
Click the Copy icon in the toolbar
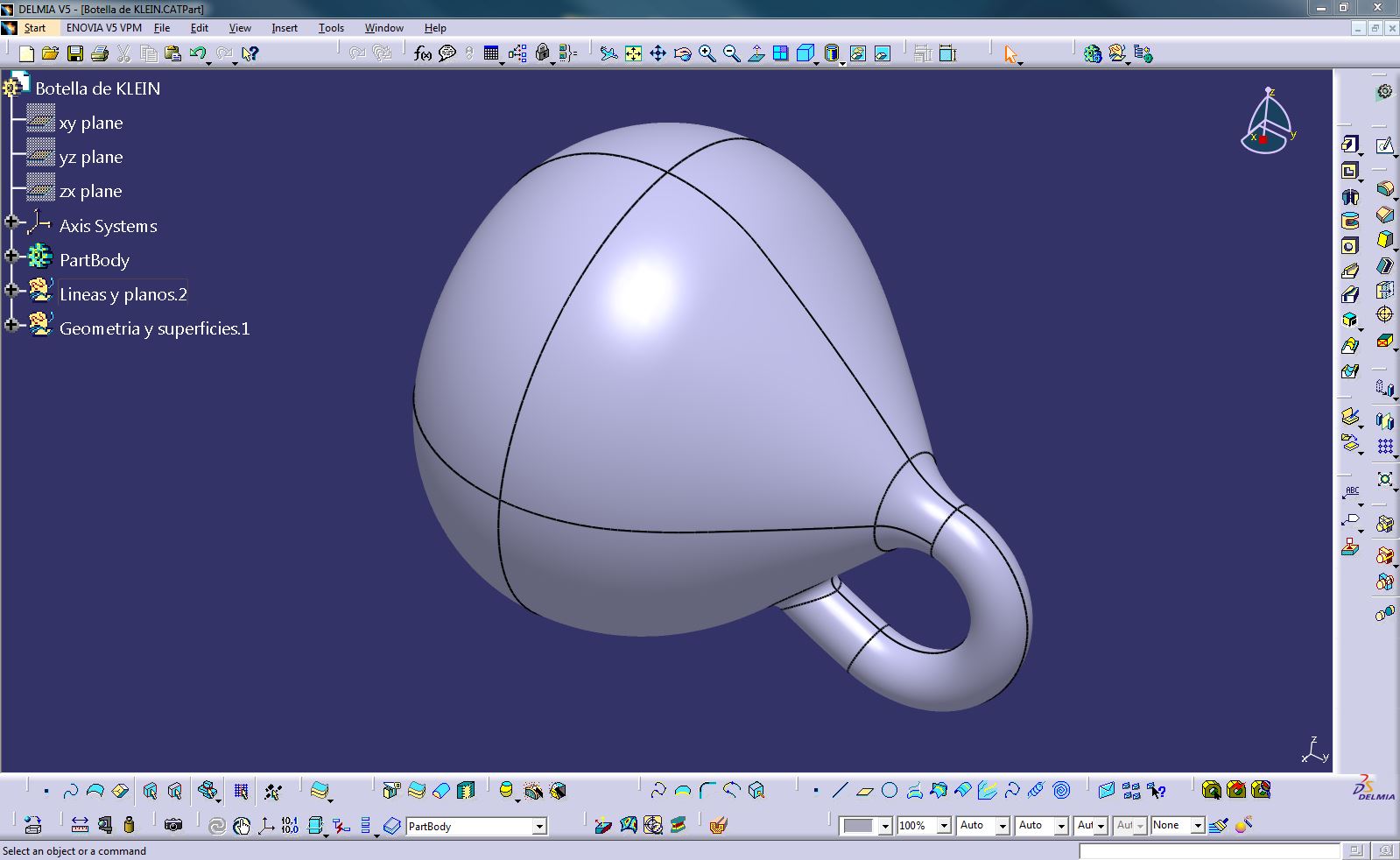point(149,53)
